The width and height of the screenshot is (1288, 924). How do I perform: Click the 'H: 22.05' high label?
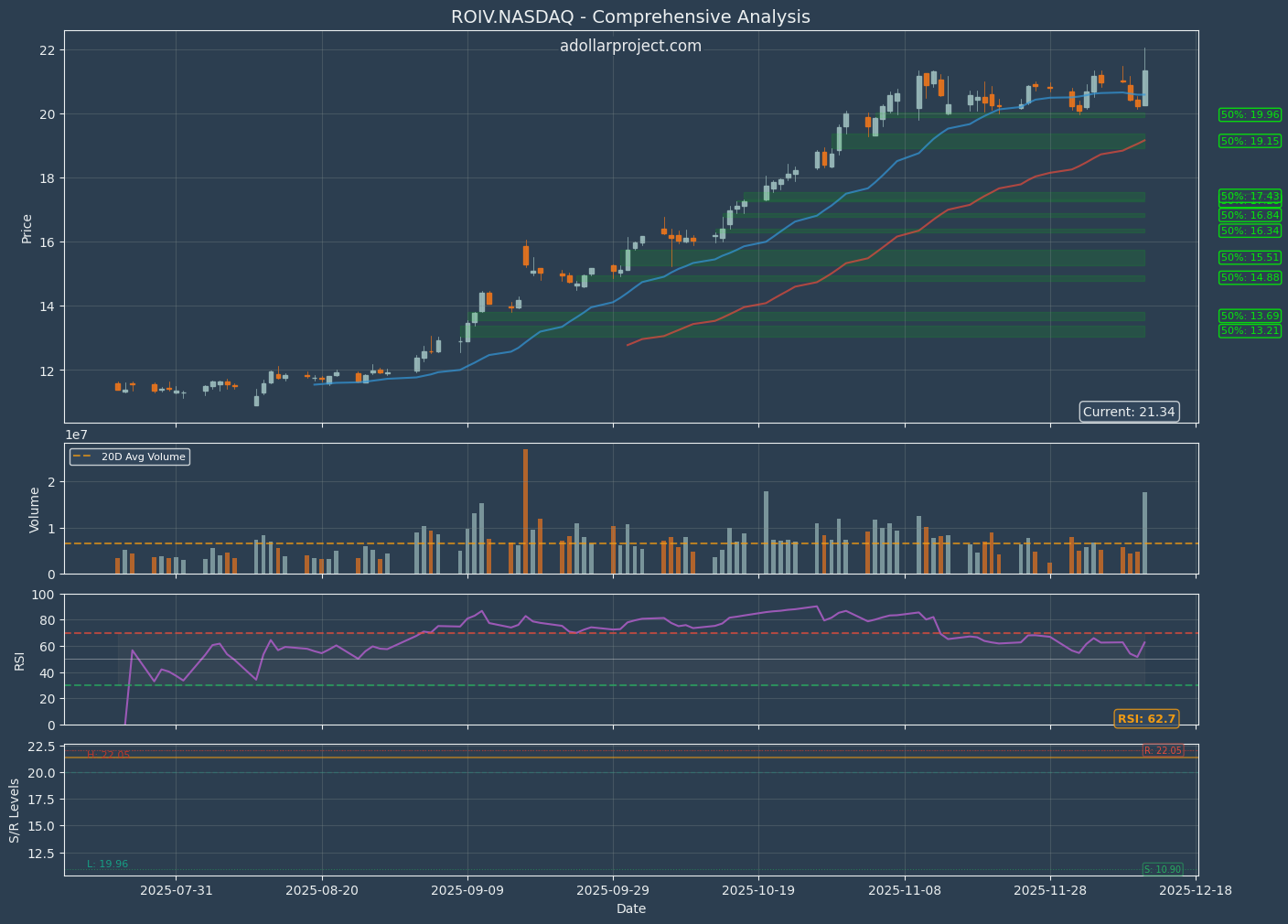point(108,755)
